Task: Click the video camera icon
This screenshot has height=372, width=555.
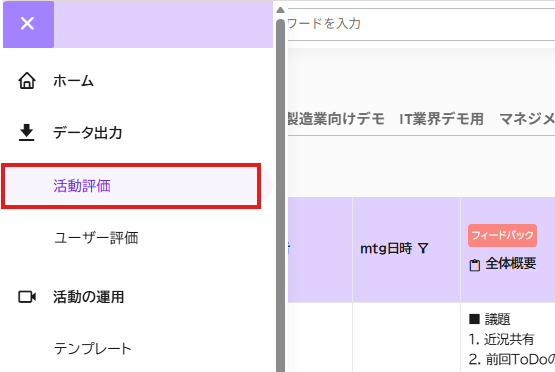Action: point(27,297)
